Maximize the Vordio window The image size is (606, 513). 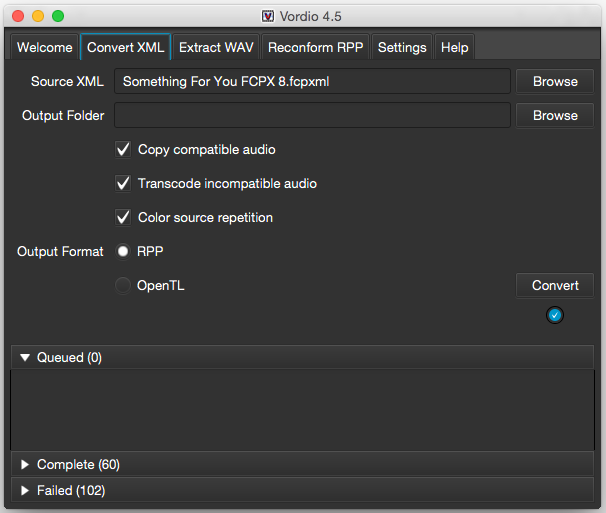[58, 16]
